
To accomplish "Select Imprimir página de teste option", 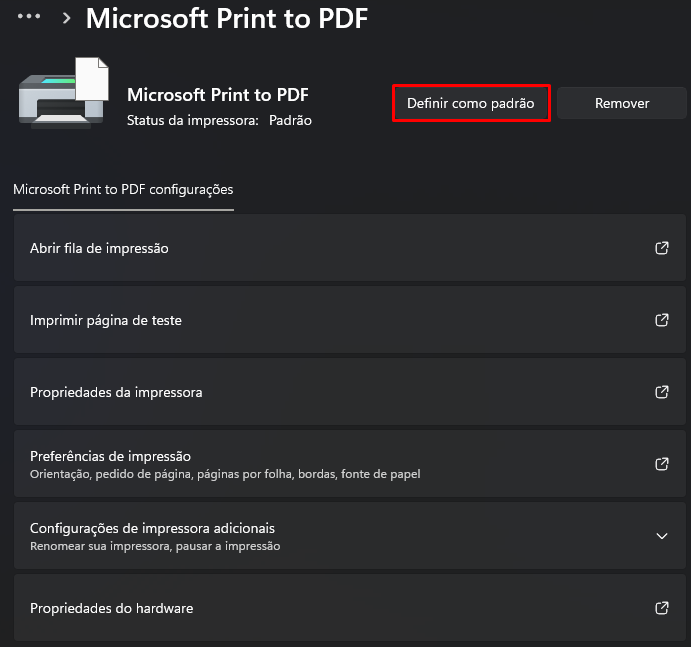I will [106, 320].
